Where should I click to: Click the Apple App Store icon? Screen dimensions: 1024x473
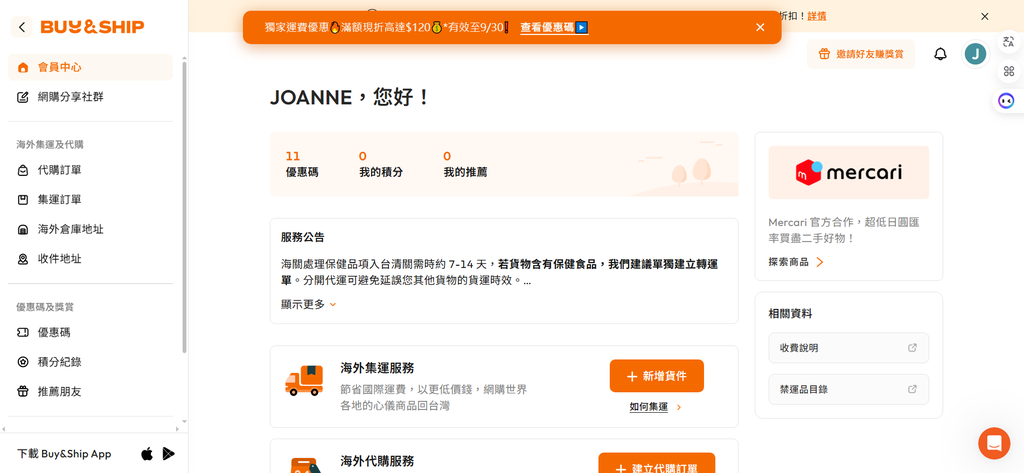coord(147,453)
